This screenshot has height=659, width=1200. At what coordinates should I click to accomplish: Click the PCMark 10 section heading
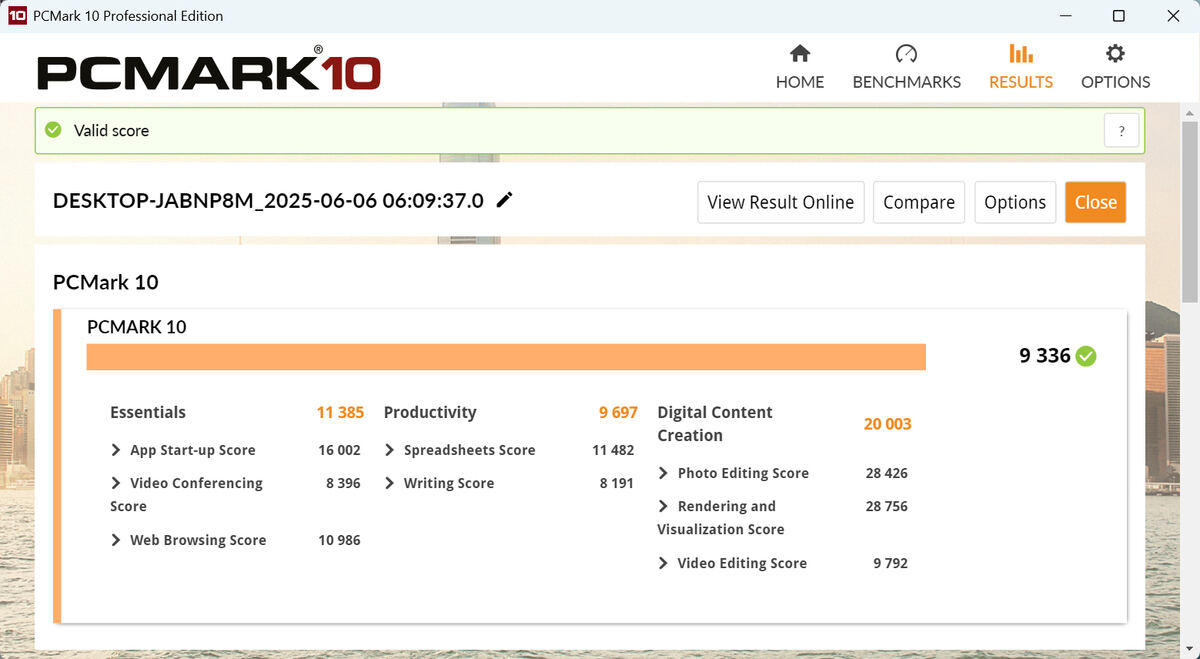(x=106, y=282)
